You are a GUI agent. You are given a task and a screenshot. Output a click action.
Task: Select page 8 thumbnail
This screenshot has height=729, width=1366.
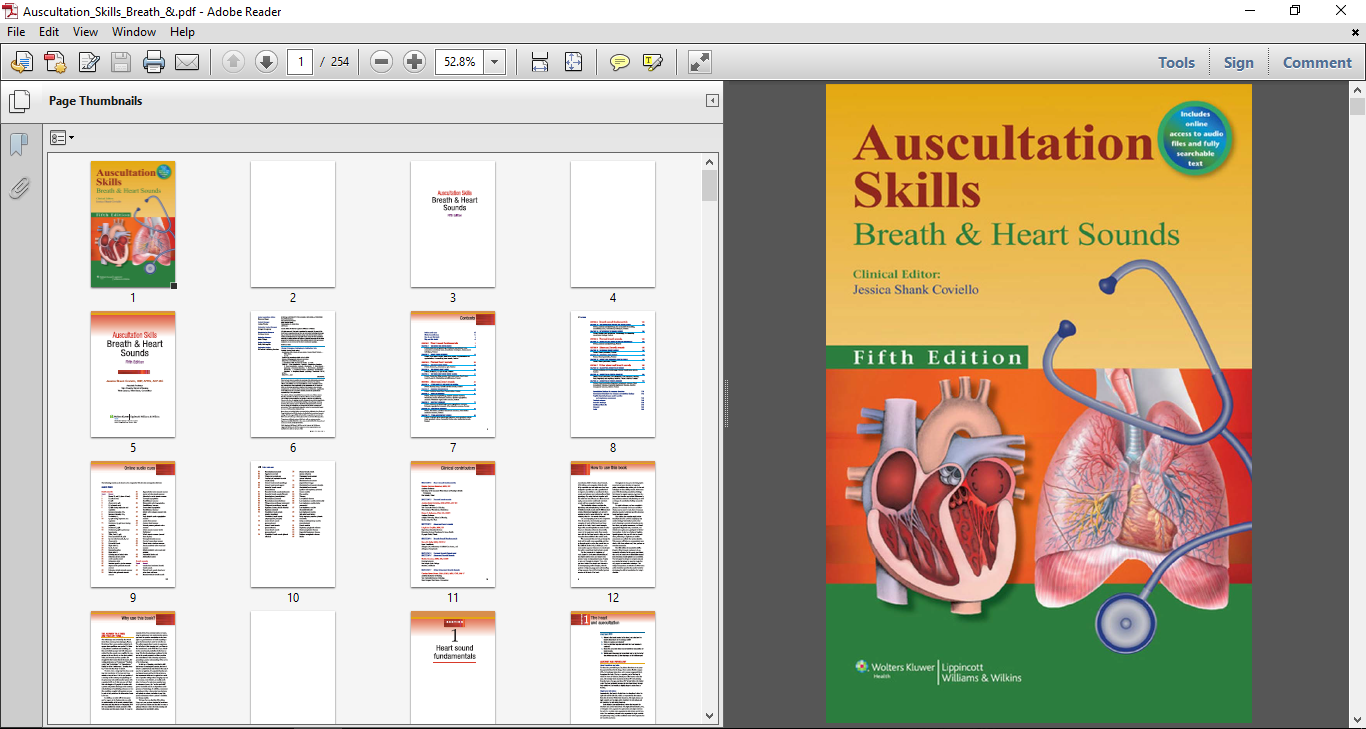coord(613,374)
